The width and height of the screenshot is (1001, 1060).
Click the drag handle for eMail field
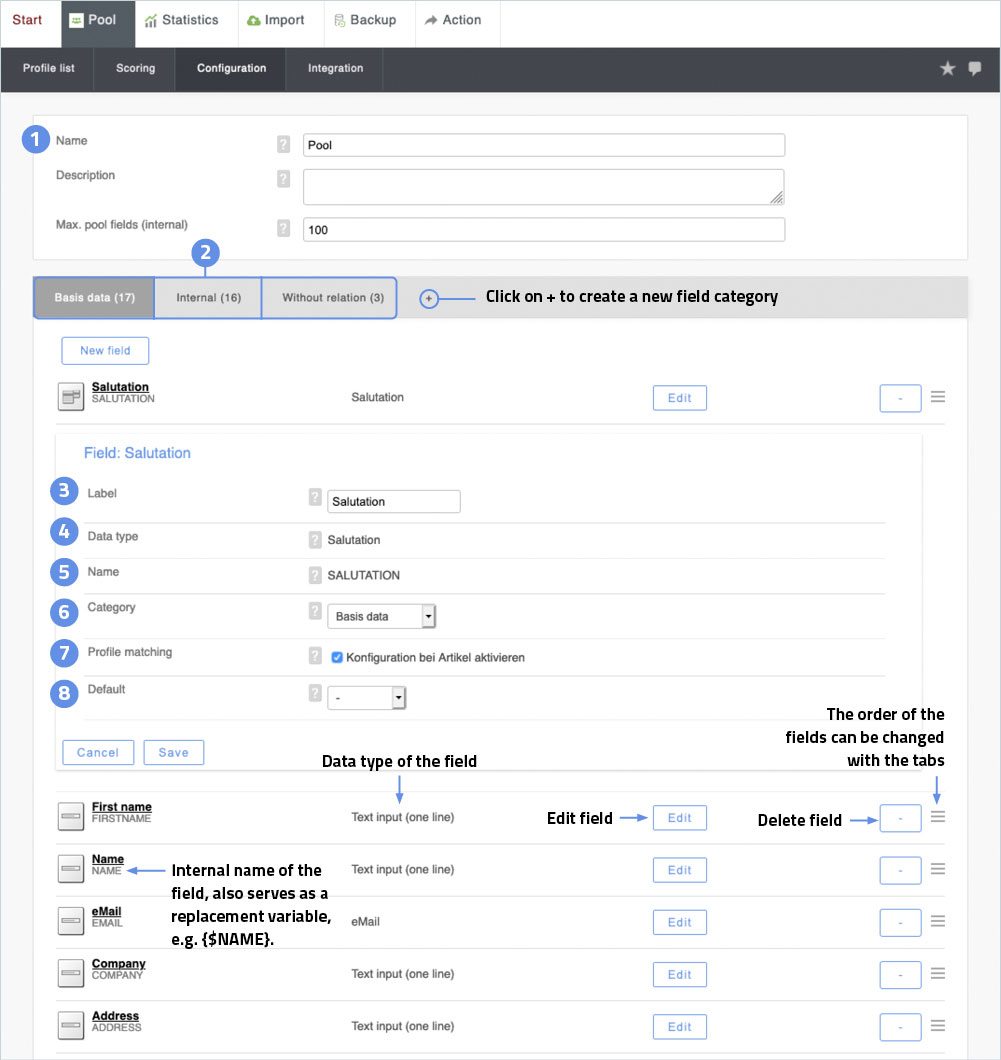[937, 921]
